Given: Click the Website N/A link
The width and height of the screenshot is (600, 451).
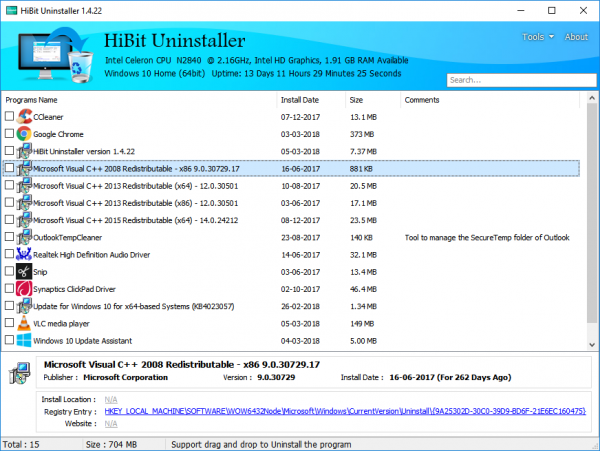Looking at the screenshot, I should point(111,423).
